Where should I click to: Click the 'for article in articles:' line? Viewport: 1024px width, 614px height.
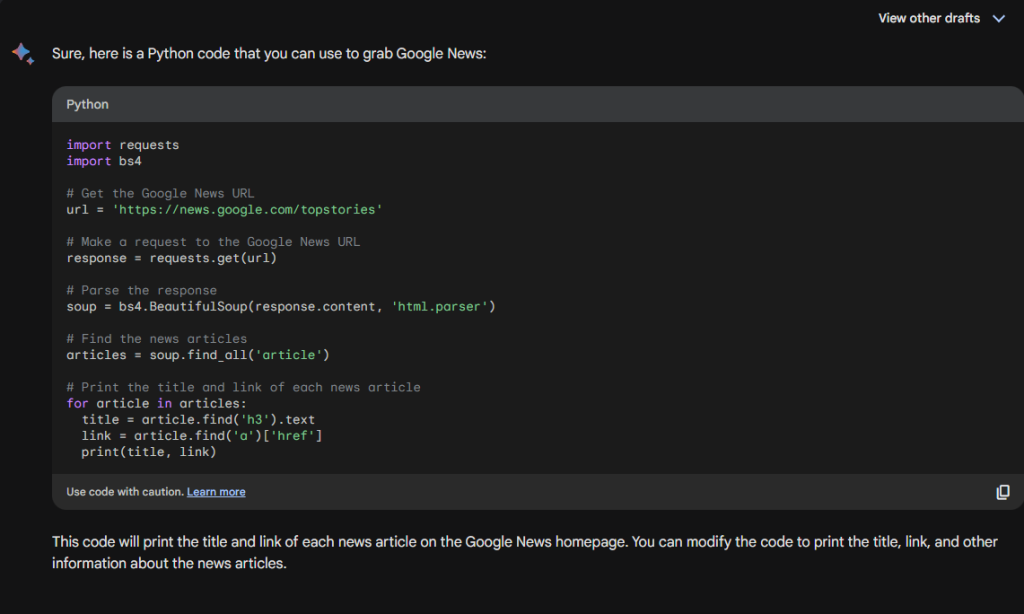157,404
